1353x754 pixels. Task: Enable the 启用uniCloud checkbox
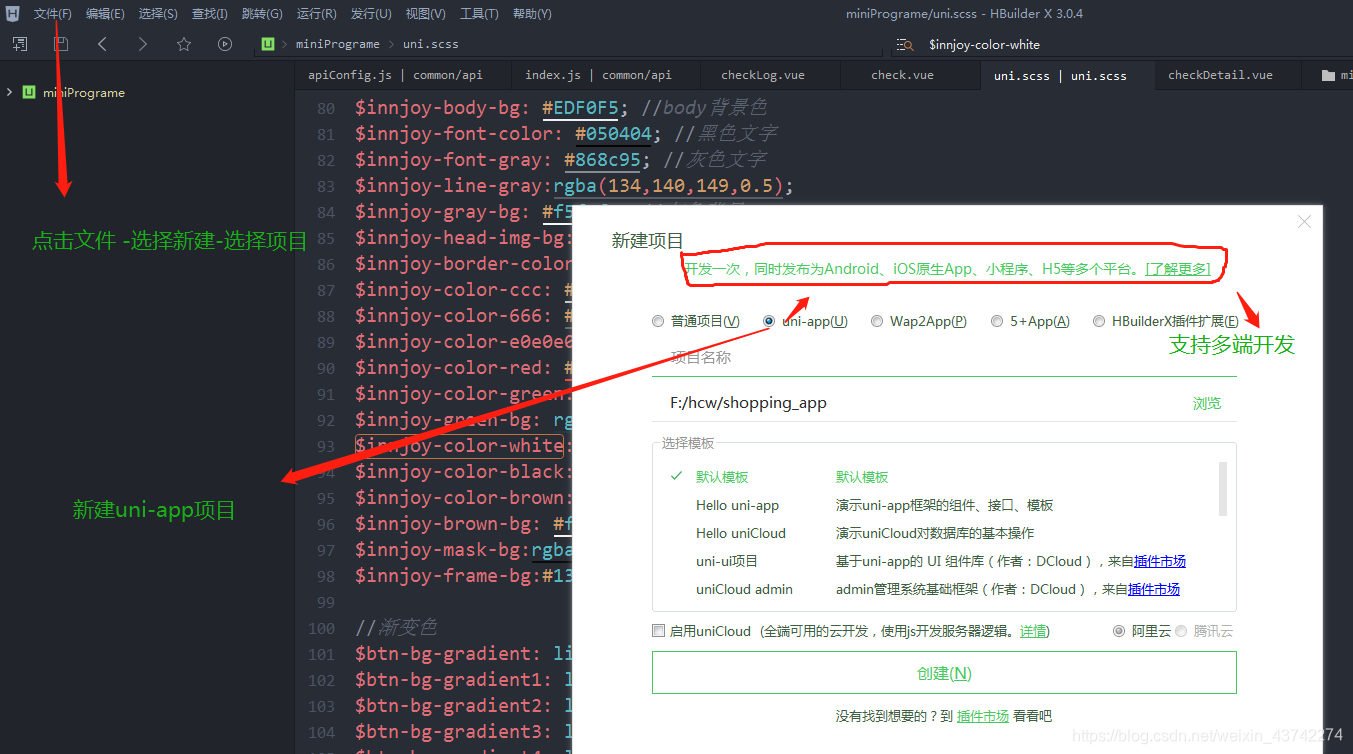coord(658,631)
